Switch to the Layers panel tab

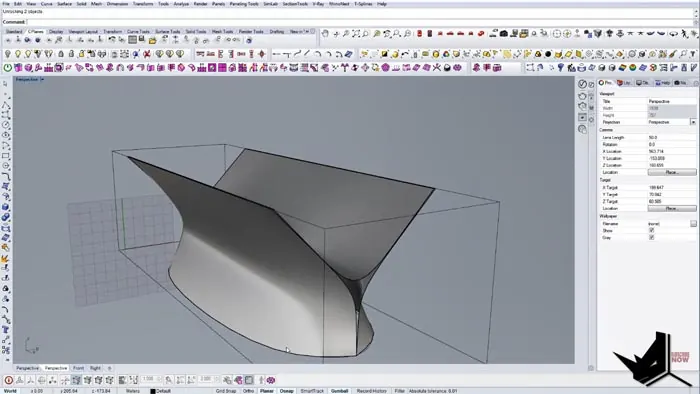click(x=624, y=83)
